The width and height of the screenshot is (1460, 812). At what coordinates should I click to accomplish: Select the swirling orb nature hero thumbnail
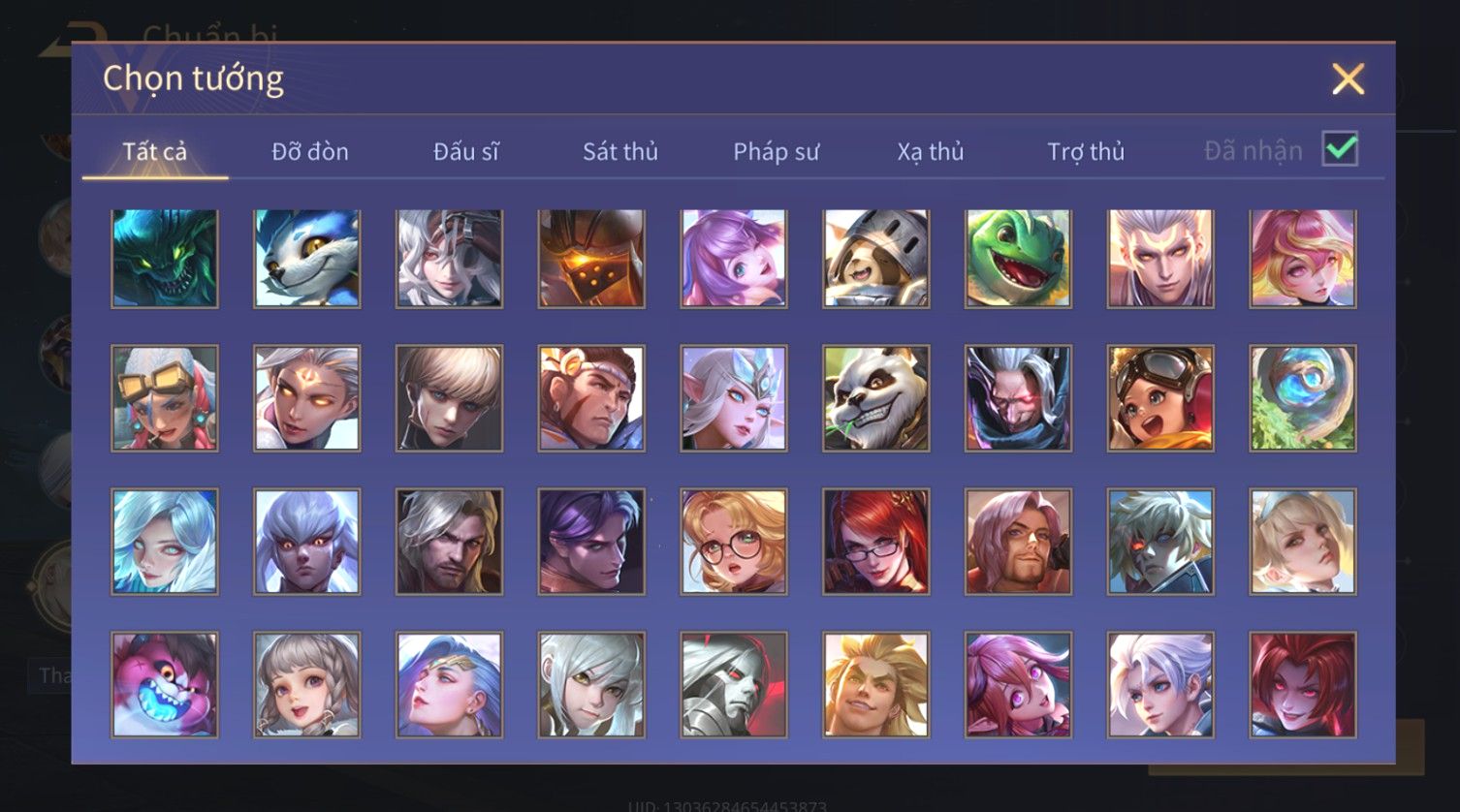[1303, 398]
